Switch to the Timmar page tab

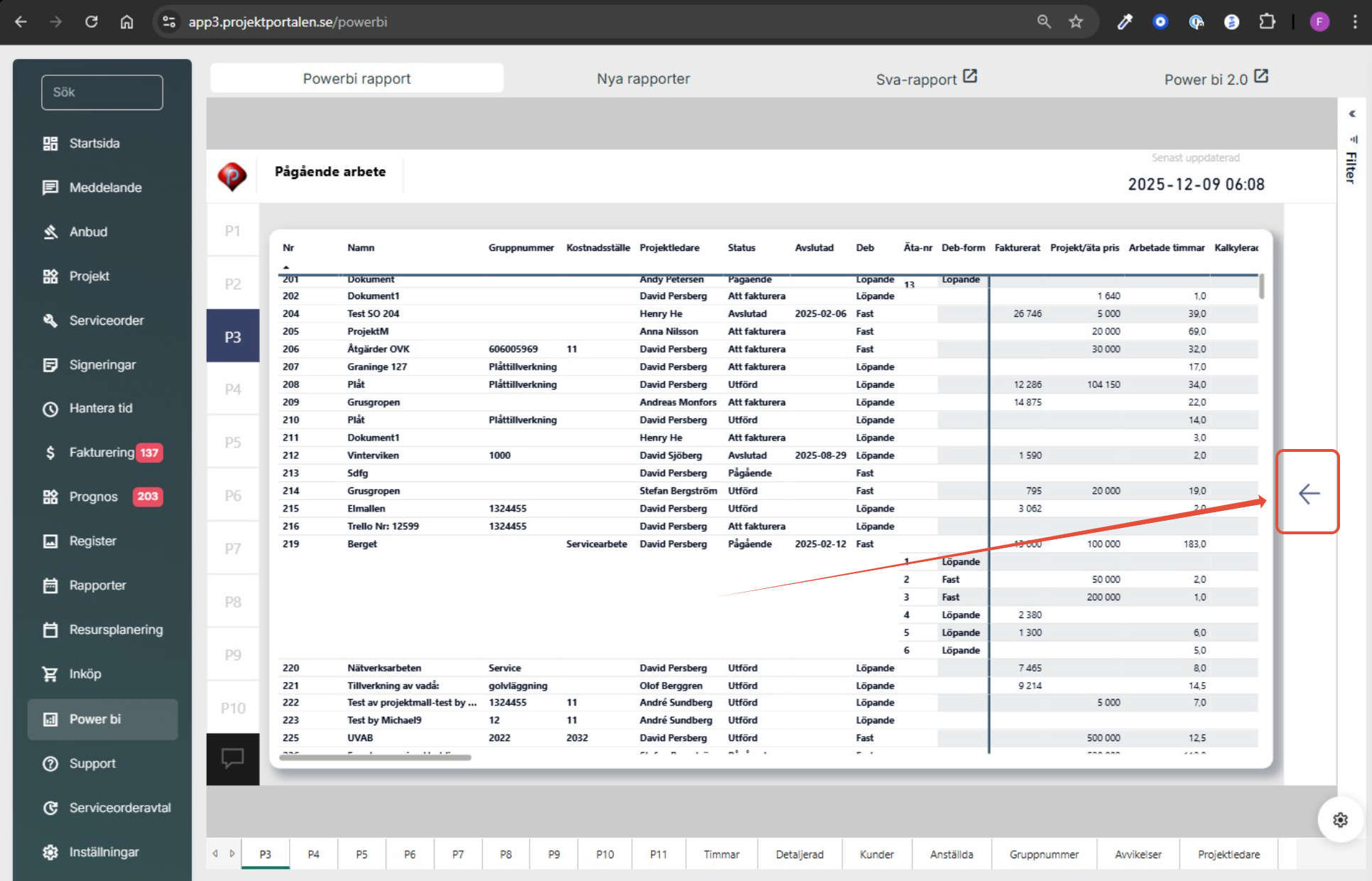click(x=721, y=854)
